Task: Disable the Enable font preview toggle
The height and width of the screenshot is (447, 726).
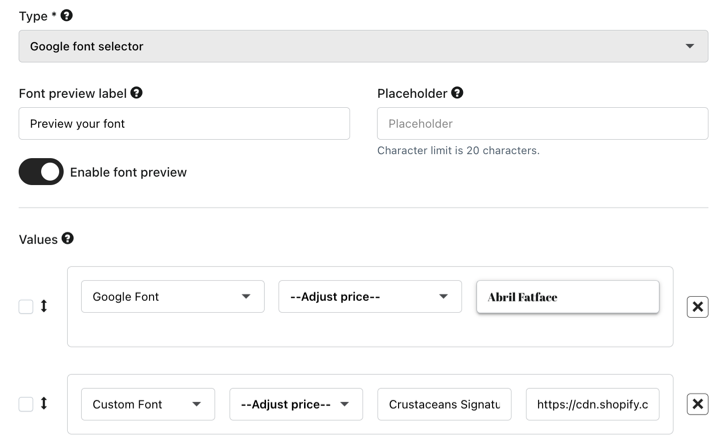Action: [x=41, y=172]
